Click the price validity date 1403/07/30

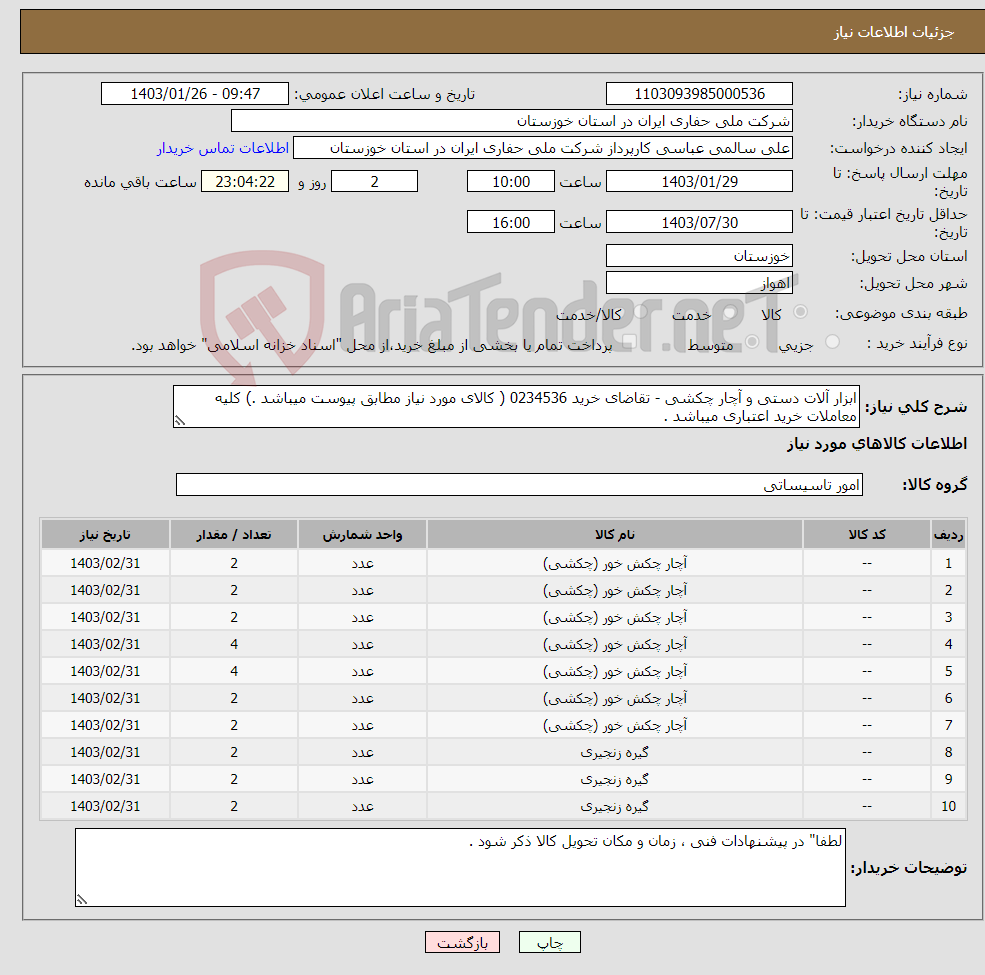[699, 222]
